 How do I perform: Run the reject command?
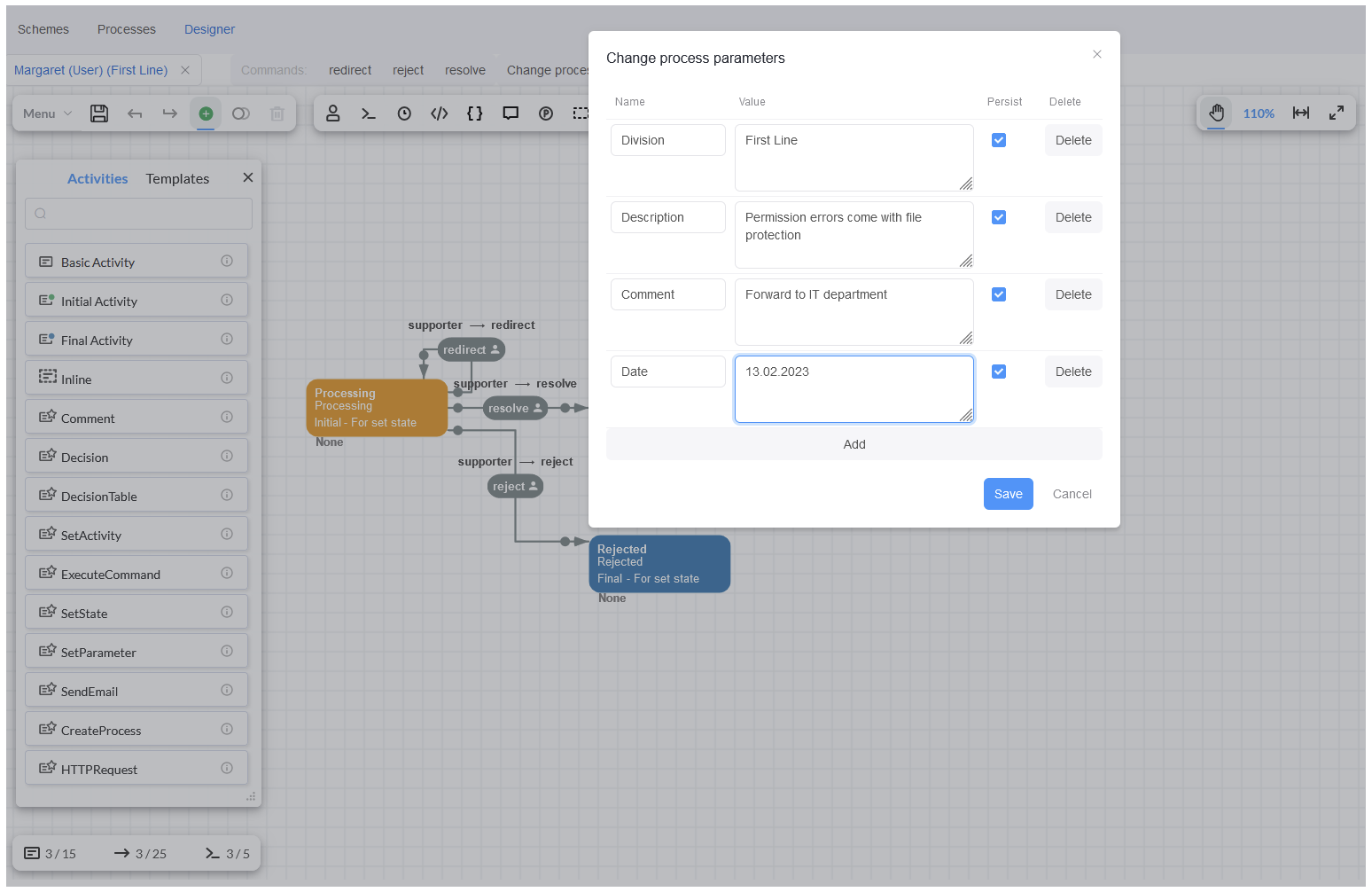point(409,70)
